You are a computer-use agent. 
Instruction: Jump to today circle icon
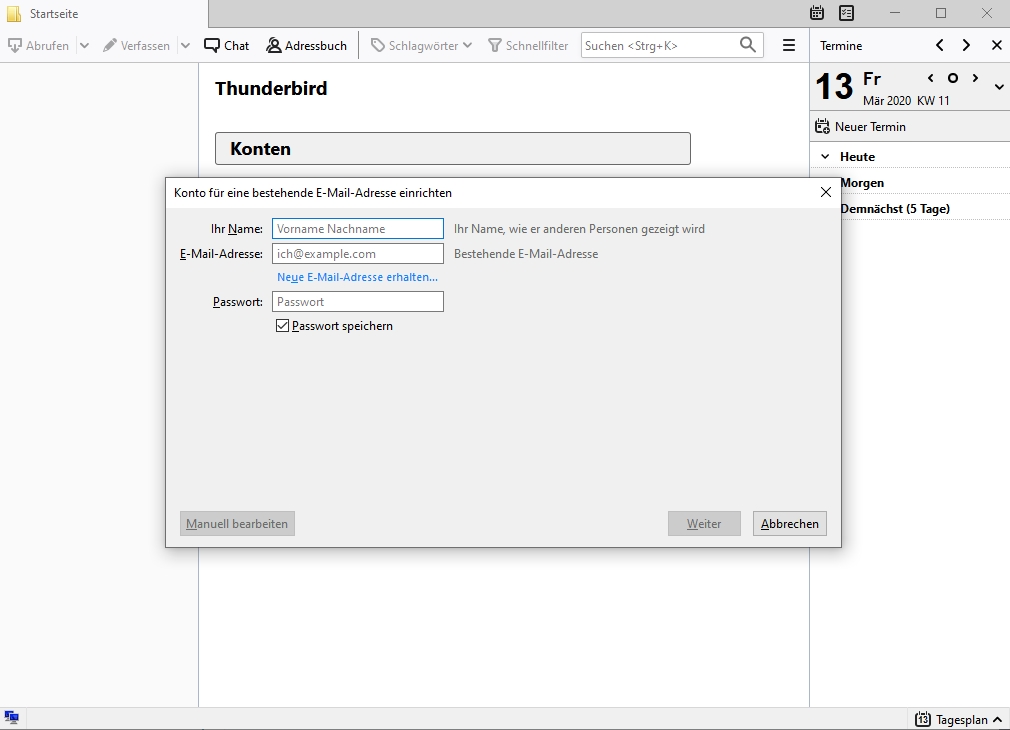click(x=953, y=78)
